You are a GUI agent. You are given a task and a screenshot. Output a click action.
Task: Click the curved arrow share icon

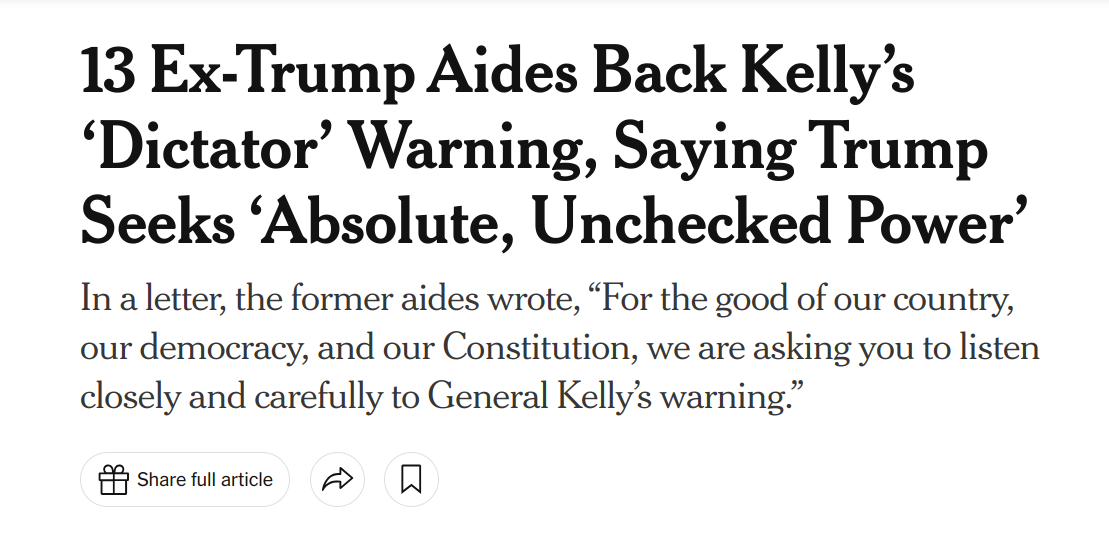tap(337, 480)
